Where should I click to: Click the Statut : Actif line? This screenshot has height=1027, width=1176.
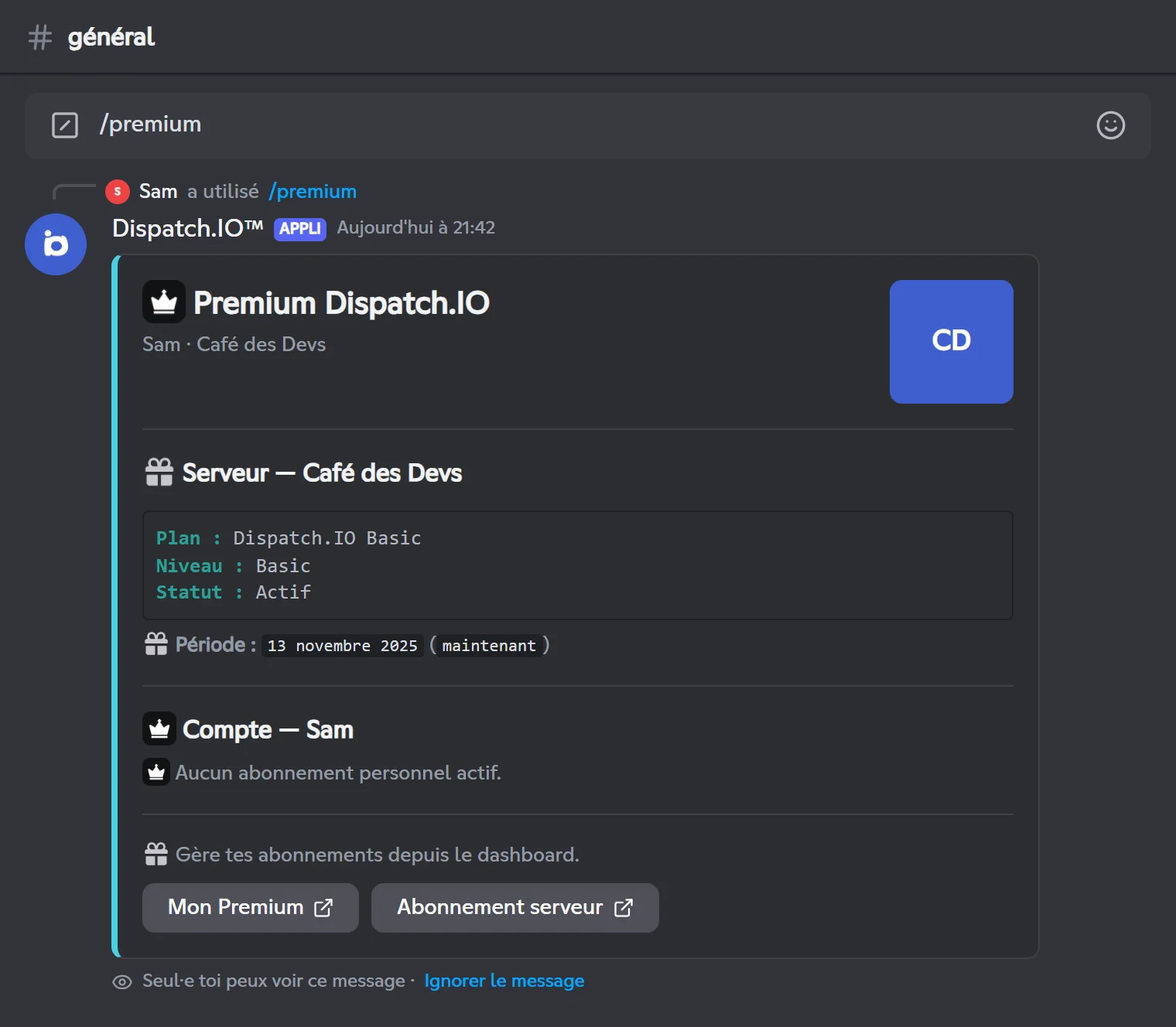pyautogui.click(x=233, y=592)
